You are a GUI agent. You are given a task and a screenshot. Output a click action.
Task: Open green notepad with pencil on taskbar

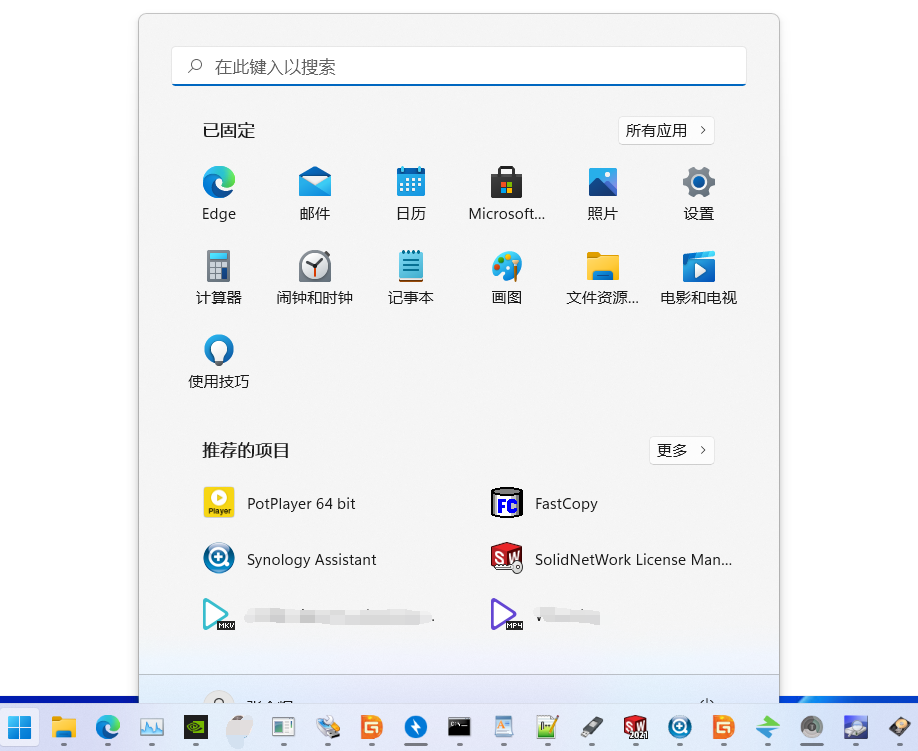(x=547, y=728)
